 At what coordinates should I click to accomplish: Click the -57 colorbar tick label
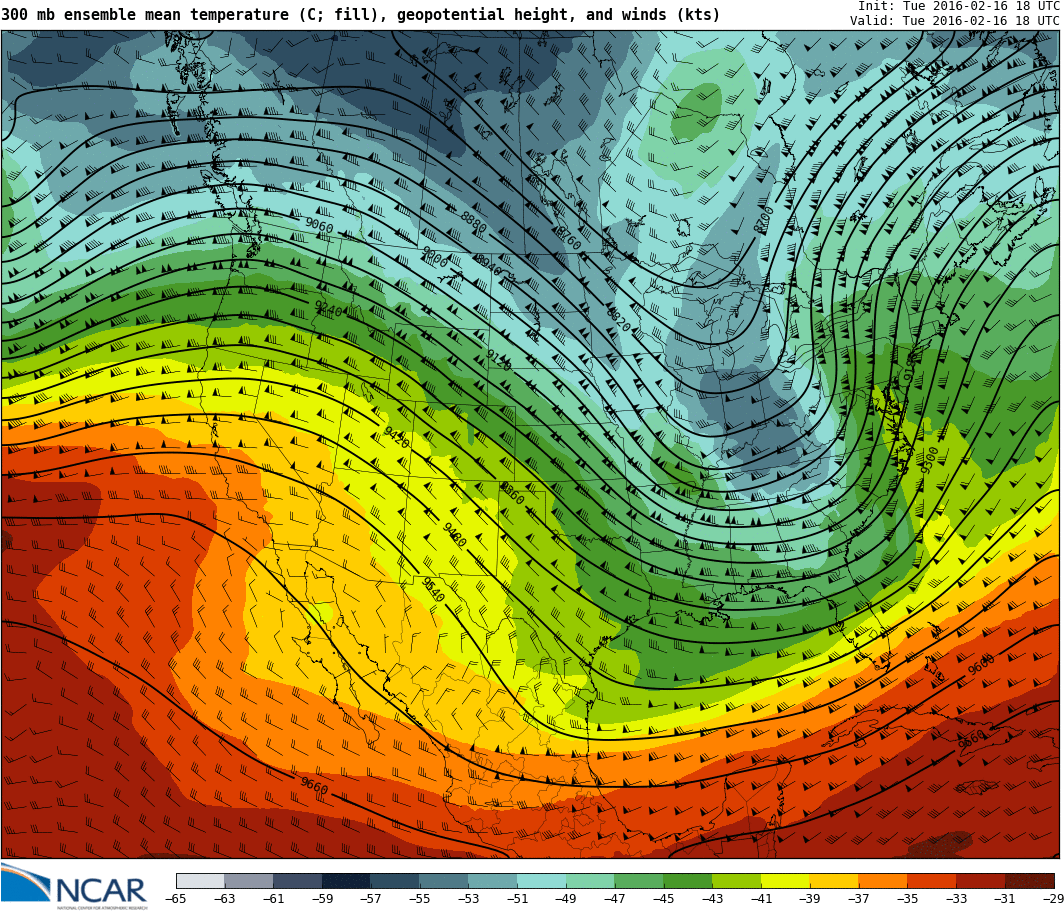coord(370,899)
